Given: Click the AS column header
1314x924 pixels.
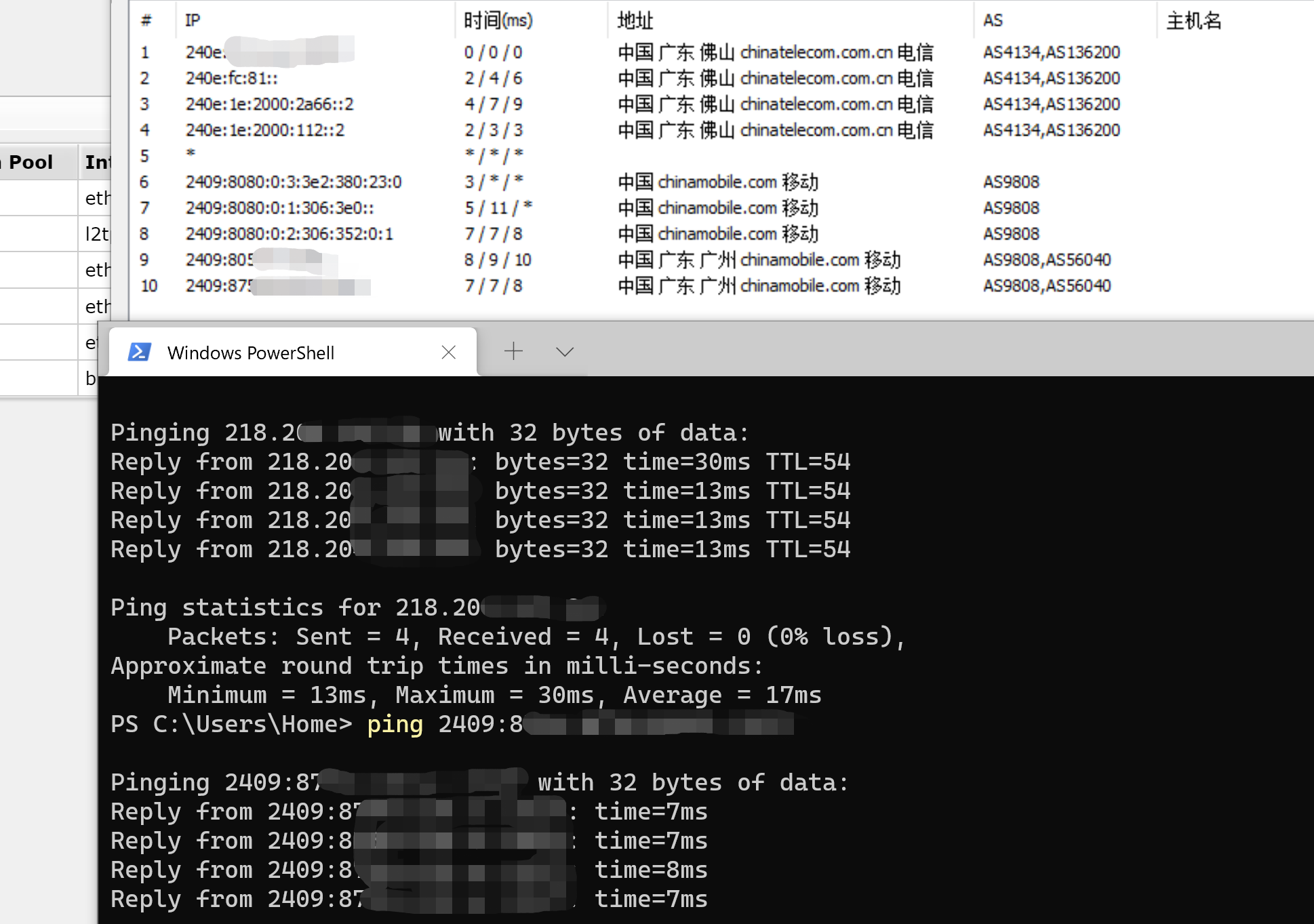Looking at the screenshot, I should (x=993, y=20).
